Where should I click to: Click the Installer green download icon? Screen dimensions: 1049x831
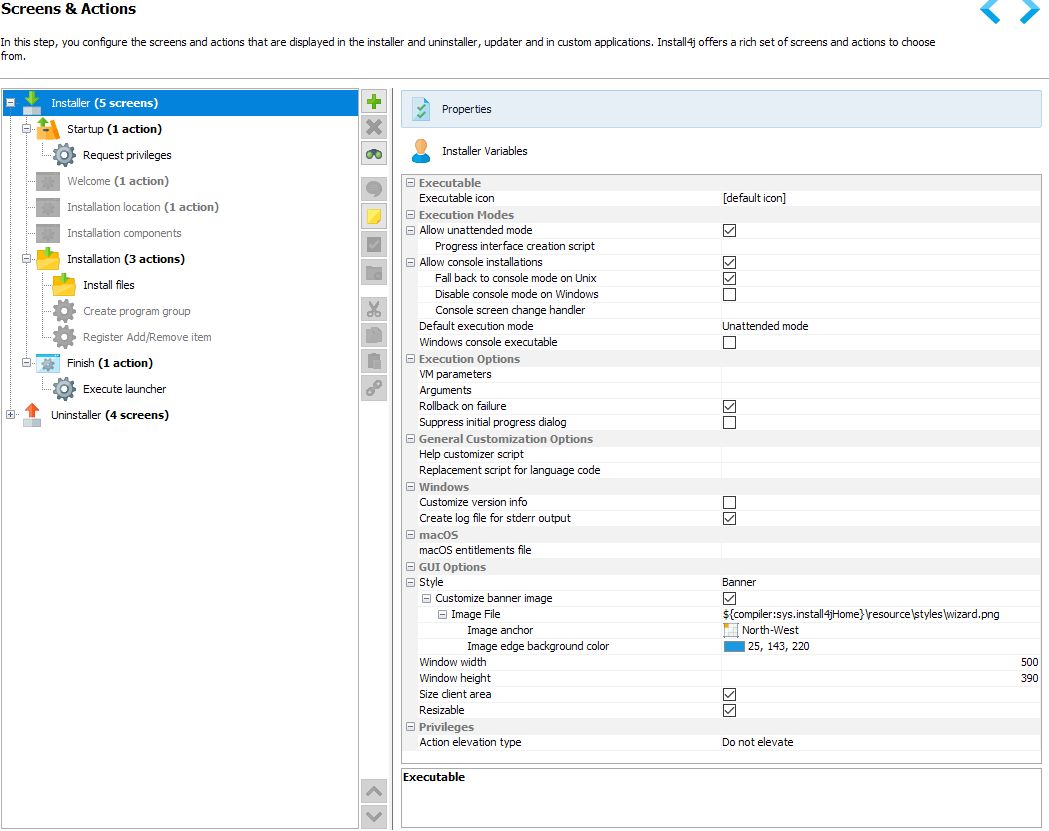click(x=31, y=102)
